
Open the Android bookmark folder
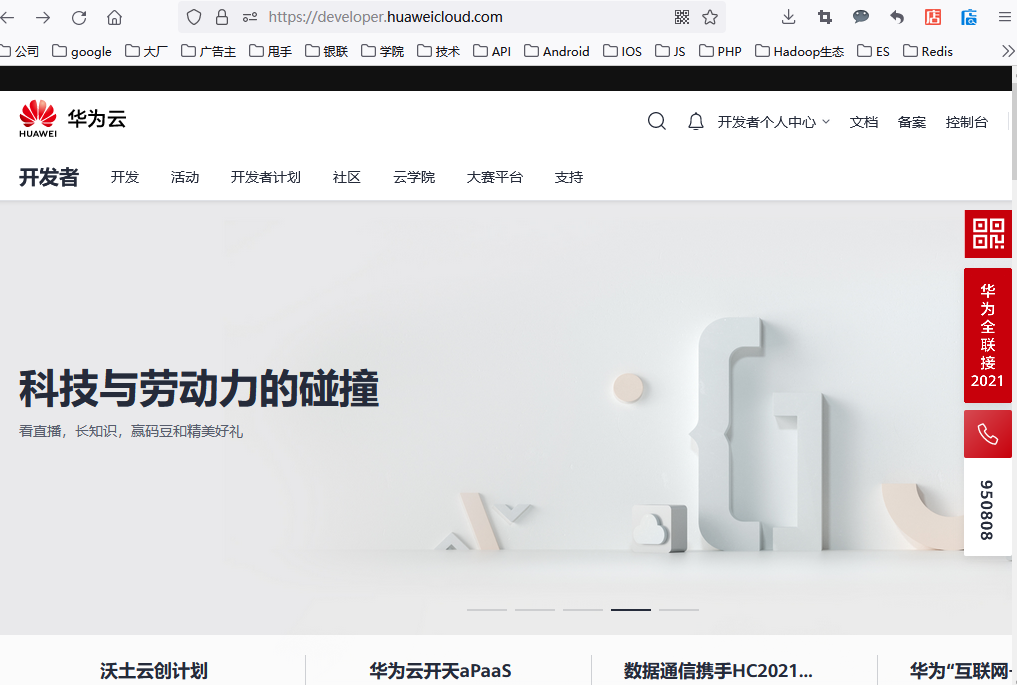(556, 51)
